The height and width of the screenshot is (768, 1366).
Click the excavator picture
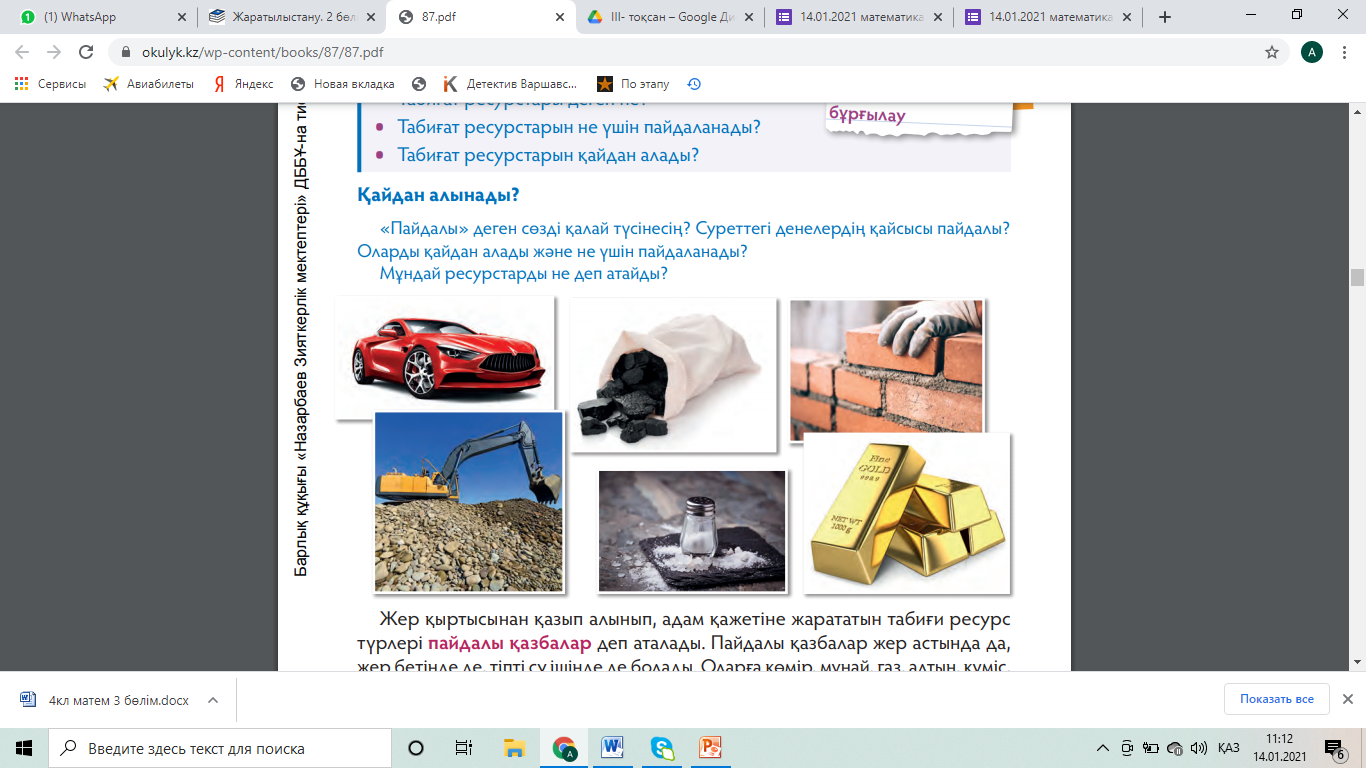pos(468,501)
